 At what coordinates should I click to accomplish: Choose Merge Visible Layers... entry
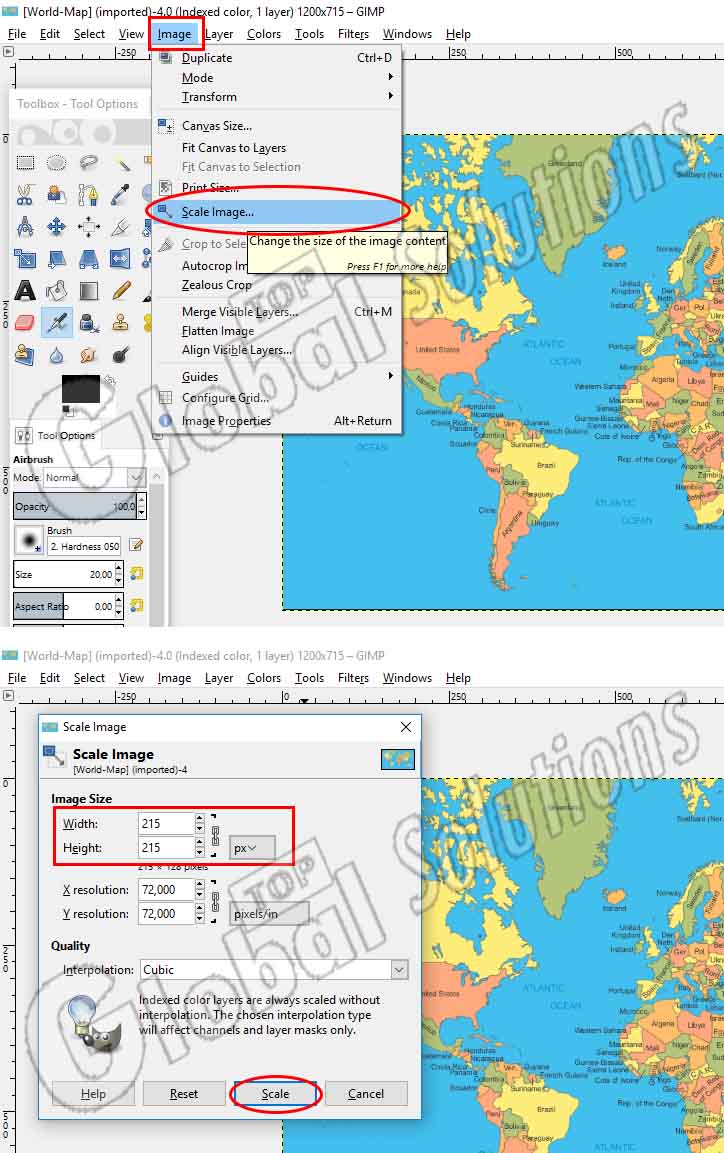click(x=276, y=312)
